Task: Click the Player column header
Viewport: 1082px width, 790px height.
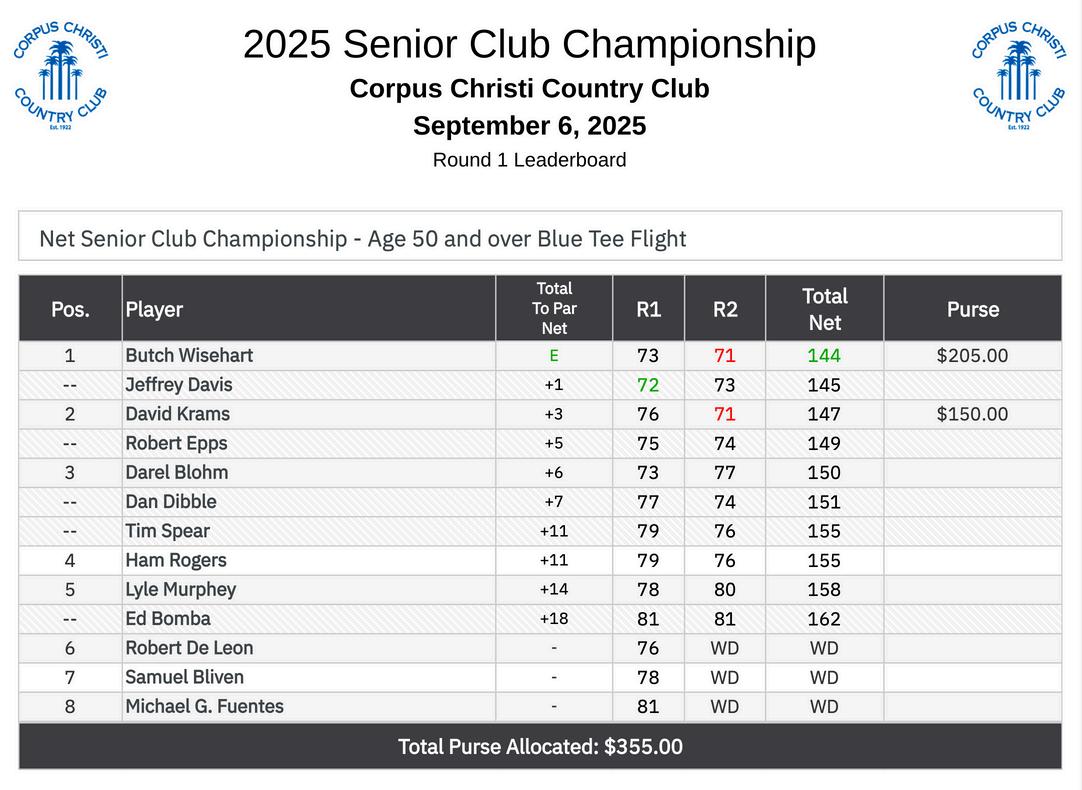Action: pyautogui.click(x=154, y=309)
